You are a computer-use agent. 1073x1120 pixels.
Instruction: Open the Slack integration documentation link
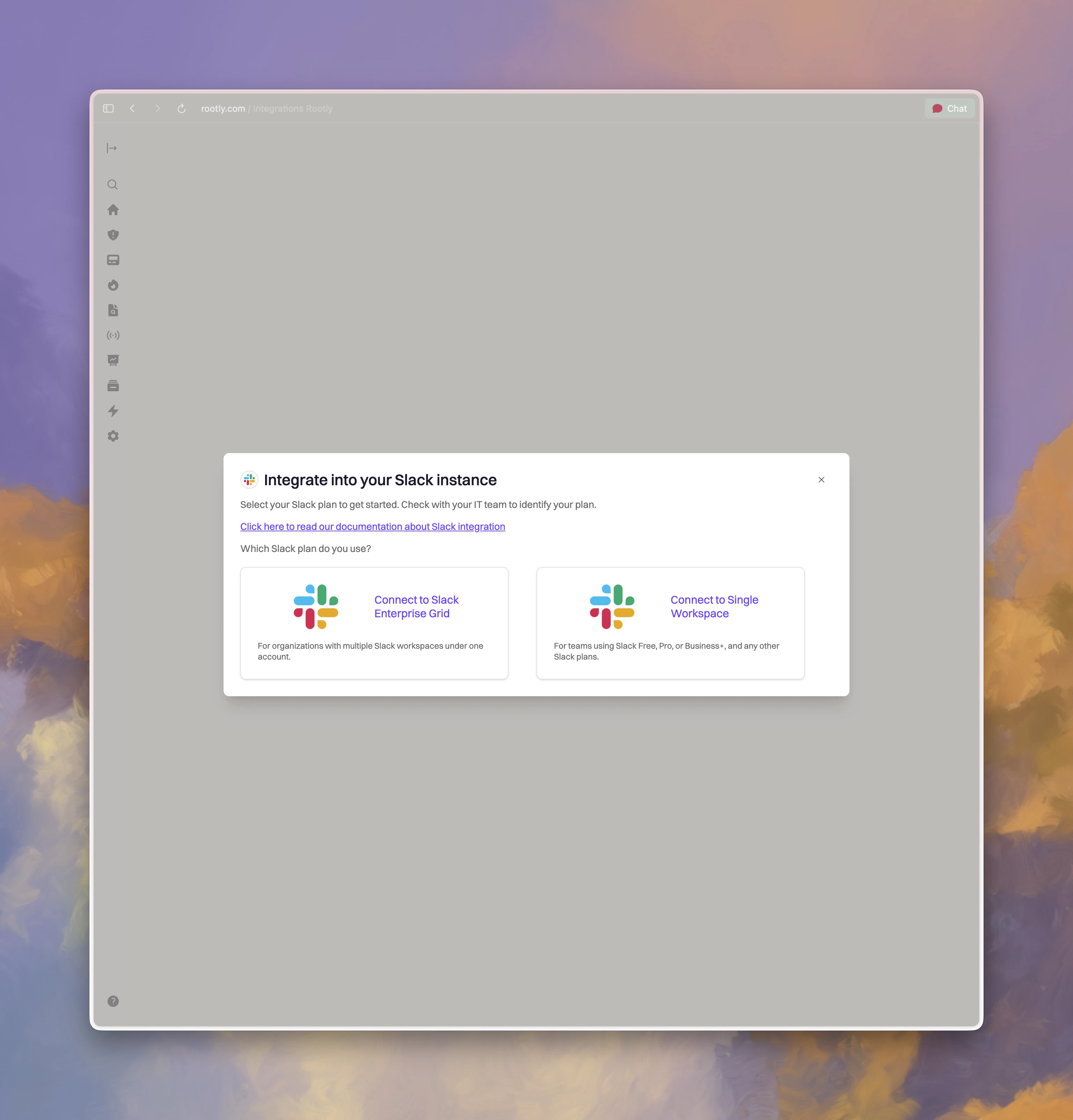tap(373, 527)
